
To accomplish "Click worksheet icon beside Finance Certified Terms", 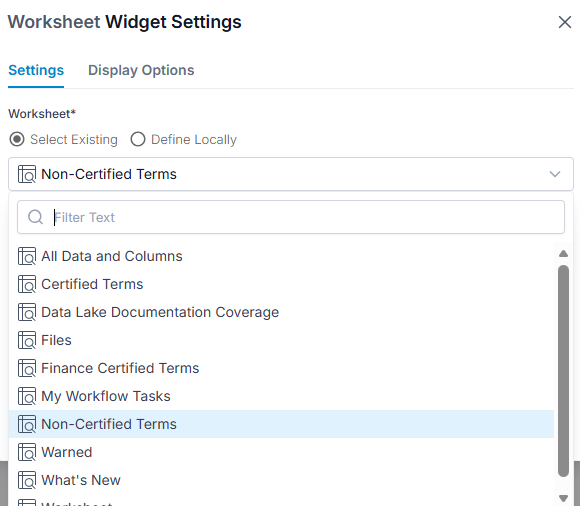I will [x=27, y=368].
